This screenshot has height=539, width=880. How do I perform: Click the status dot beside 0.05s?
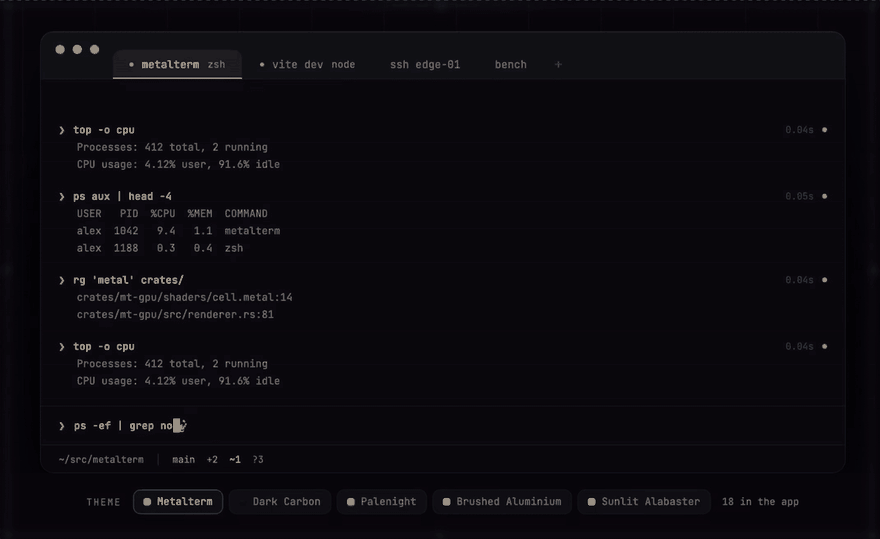[x=824, y=197]
